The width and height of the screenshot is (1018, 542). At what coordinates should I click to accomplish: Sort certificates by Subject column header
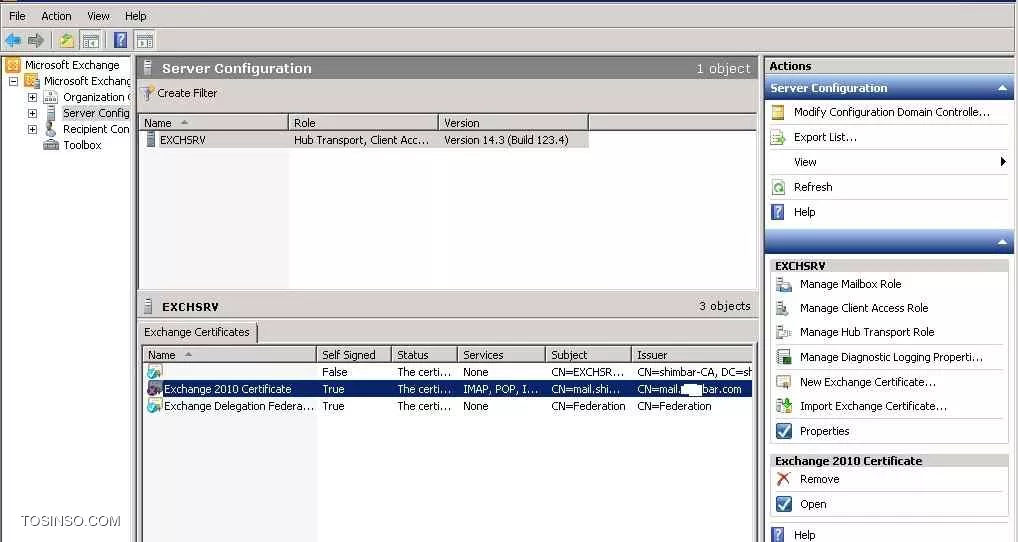(x=588, y=355)
